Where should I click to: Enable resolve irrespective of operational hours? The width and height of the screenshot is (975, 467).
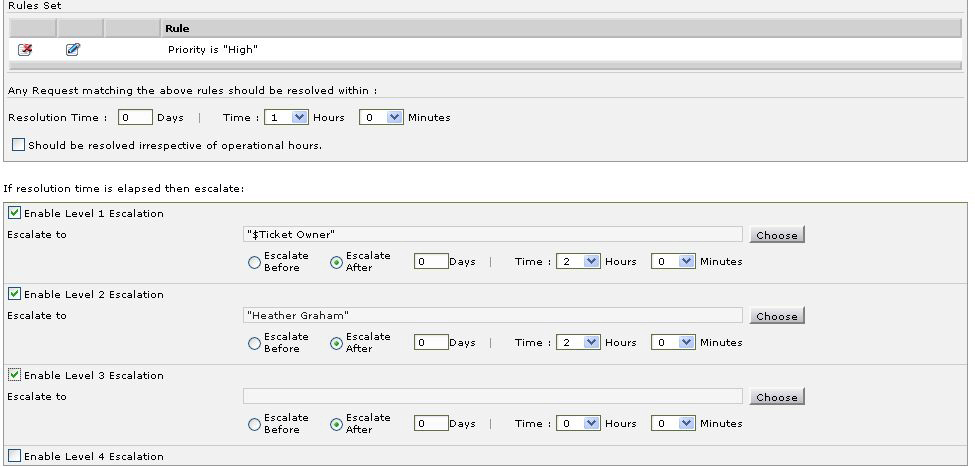point(18,145)
